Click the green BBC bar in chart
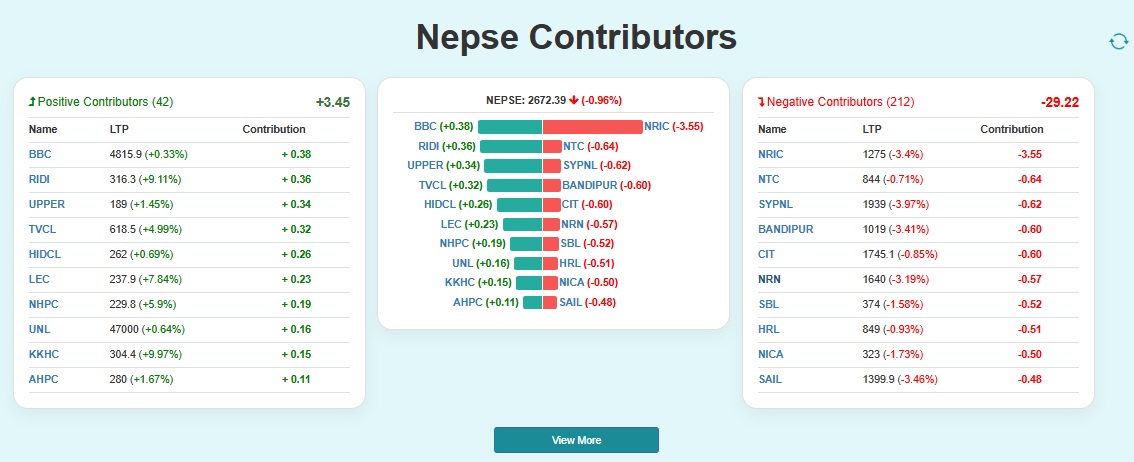1134x462 pixels. [x=510, y=127]
